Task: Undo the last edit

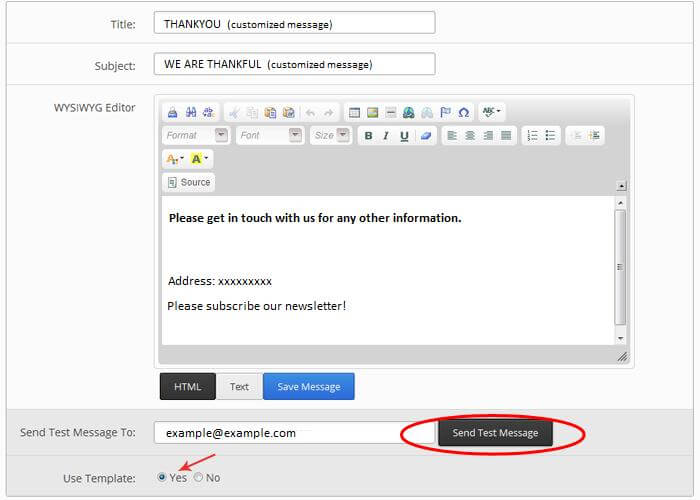Action: pos(310,113)
